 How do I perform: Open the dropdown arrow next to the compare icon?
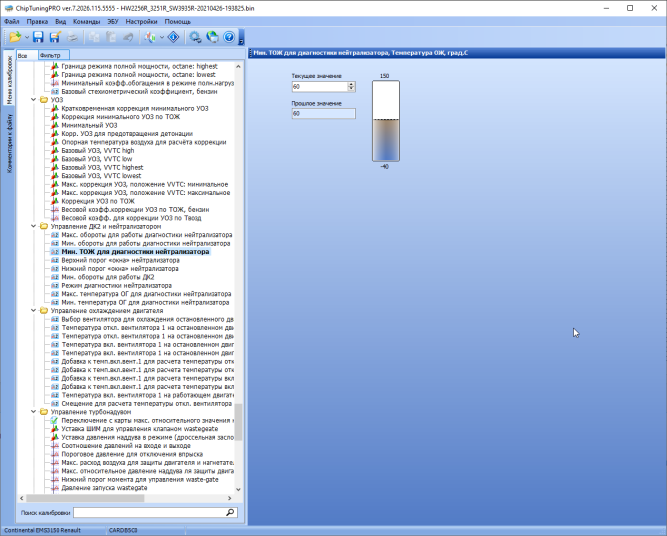[x=162, y=37]
